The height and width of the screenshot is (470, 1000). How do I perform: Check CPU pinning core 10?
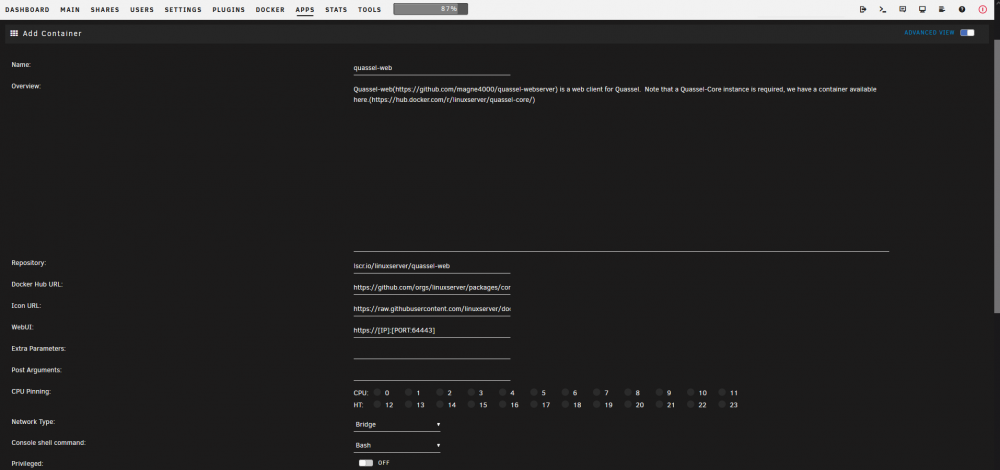pos(691,393)
